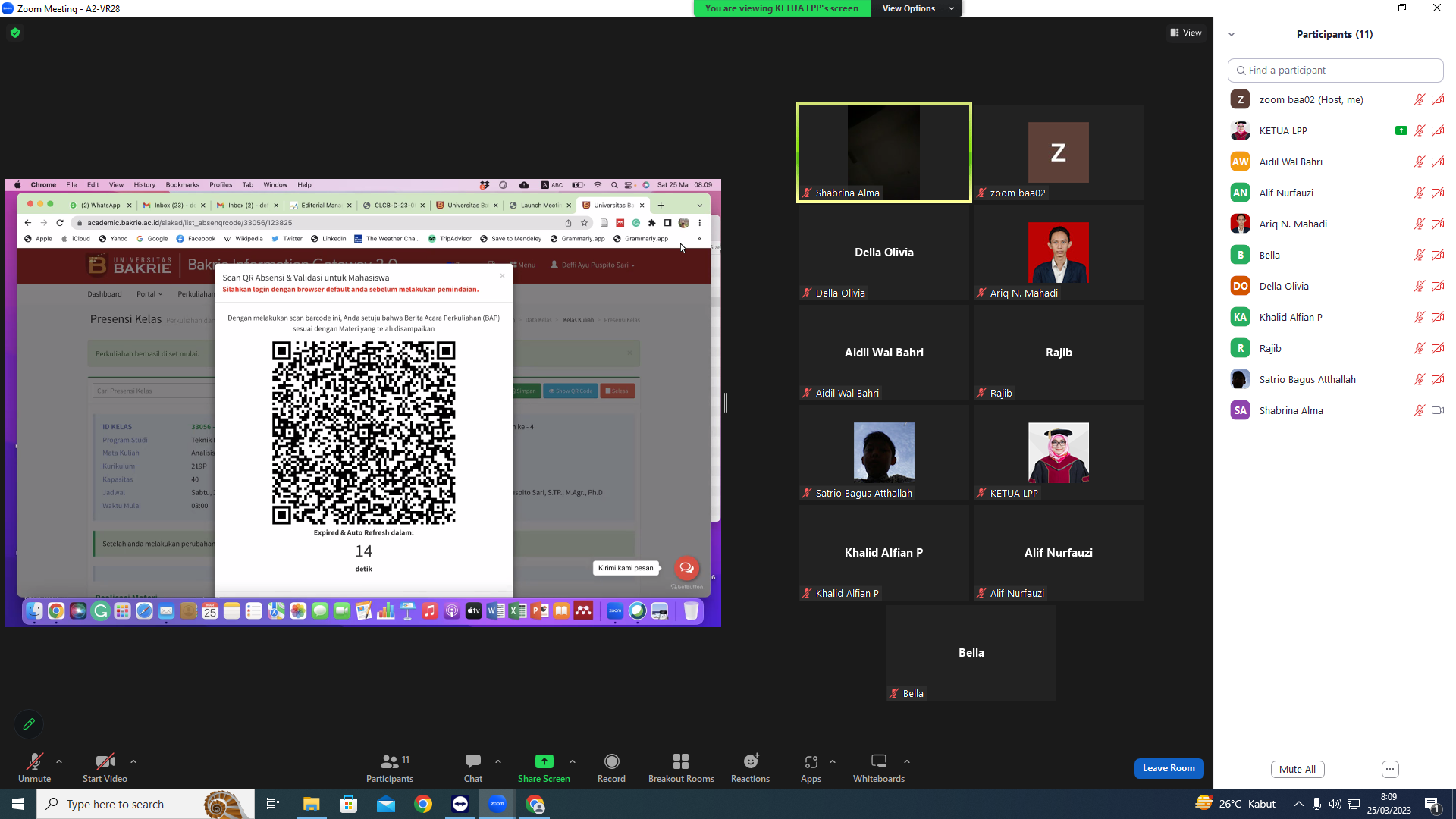This screenshot has height=819, width=1456.
Task: Open Microsoft Store from taskbar
Action: pyautogui.click(x=348, y=804)
